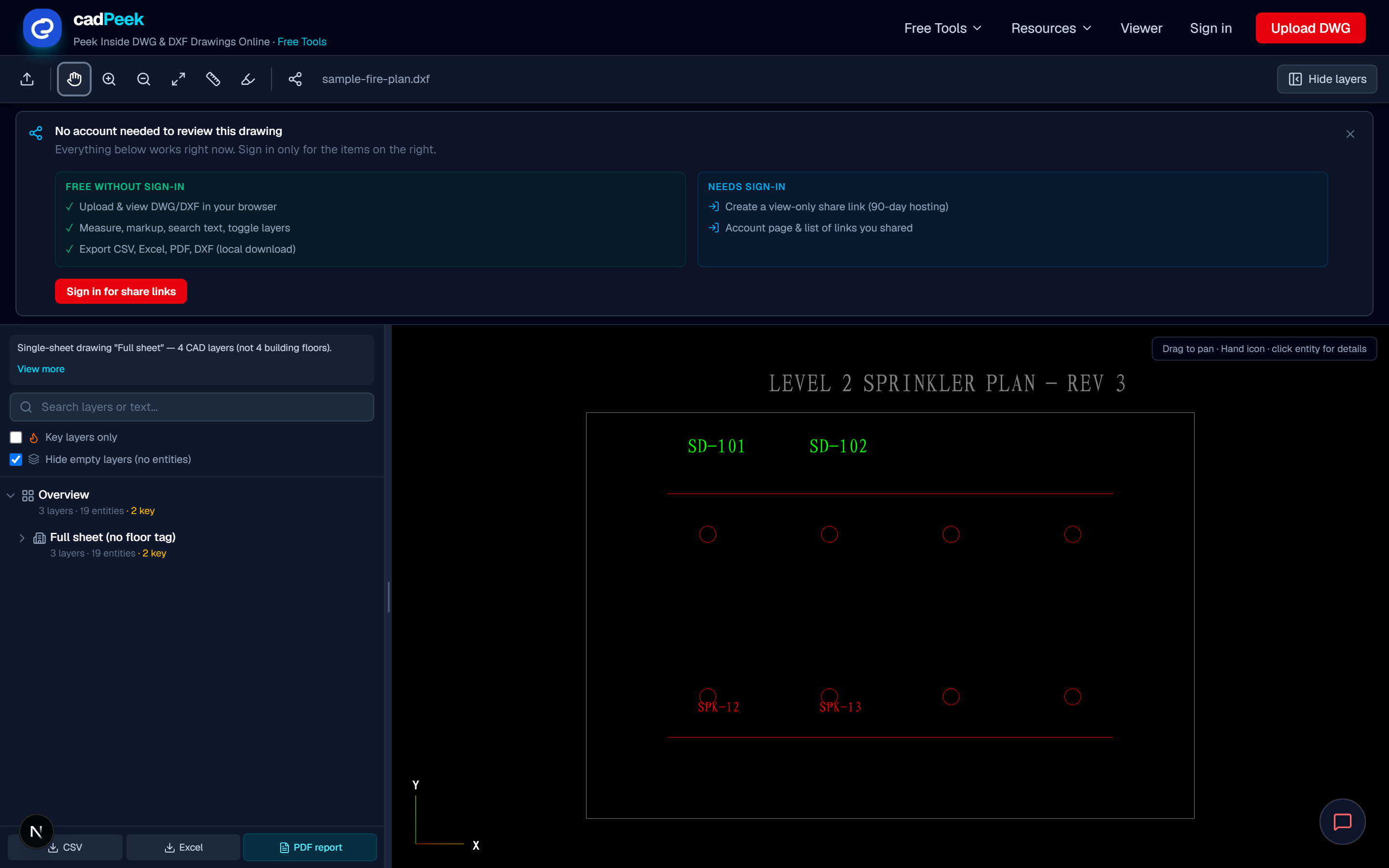Image resolution: width=1389 pixels, height=868 pixels.
Task: Open the Free Tools dropdown menu
Action: (x=943, y=28)
